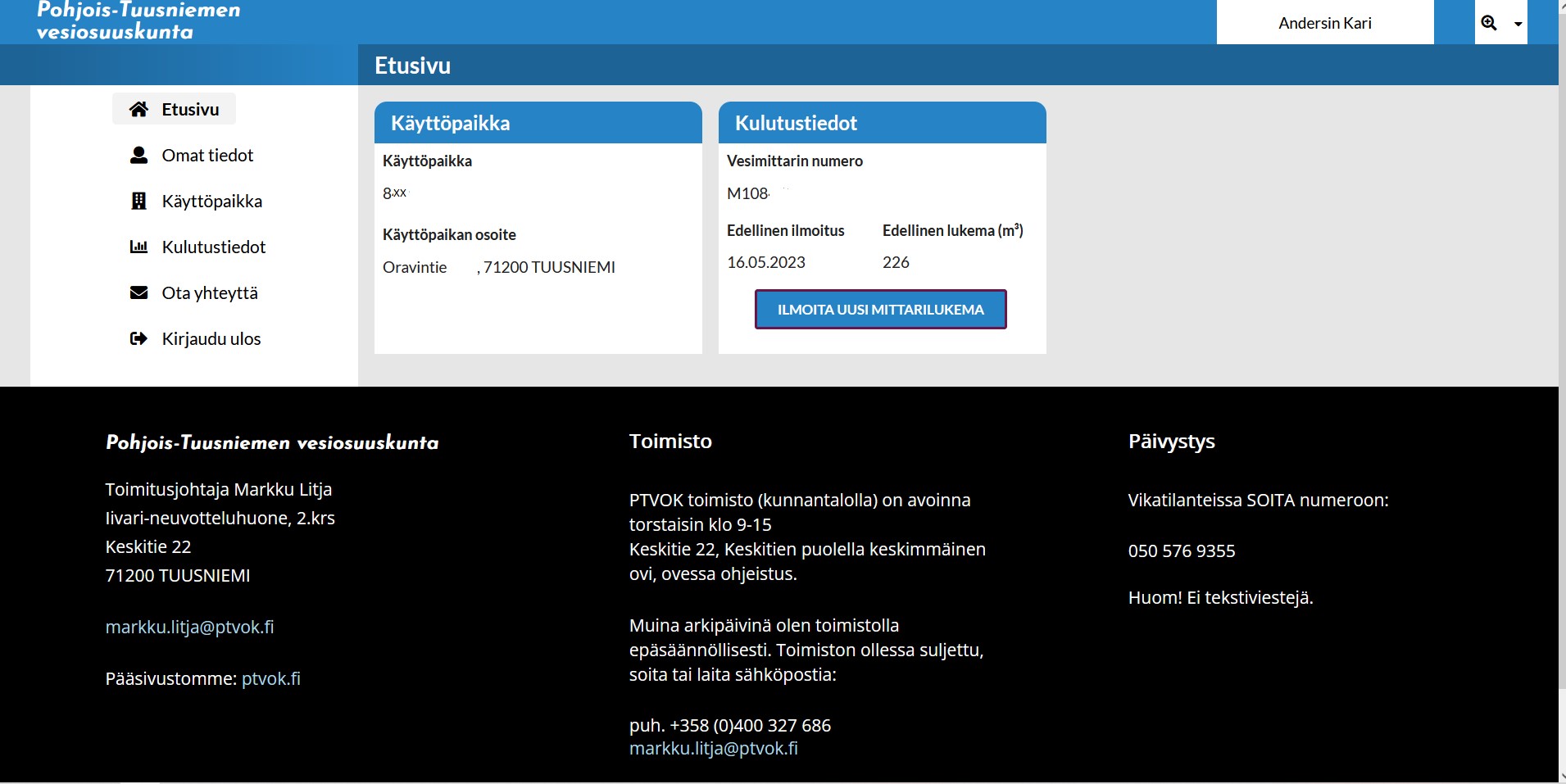Click the bar chart icon for Kulutustiedot
Viewport: 1566px width, 784px height.
[x=139, y=247]
